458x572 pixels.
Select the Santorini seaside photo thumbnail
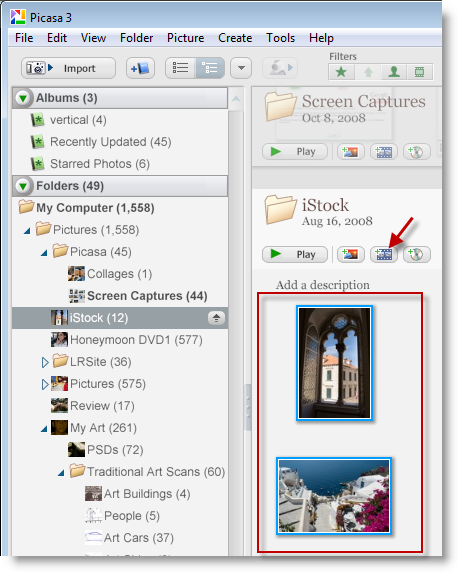334,496
